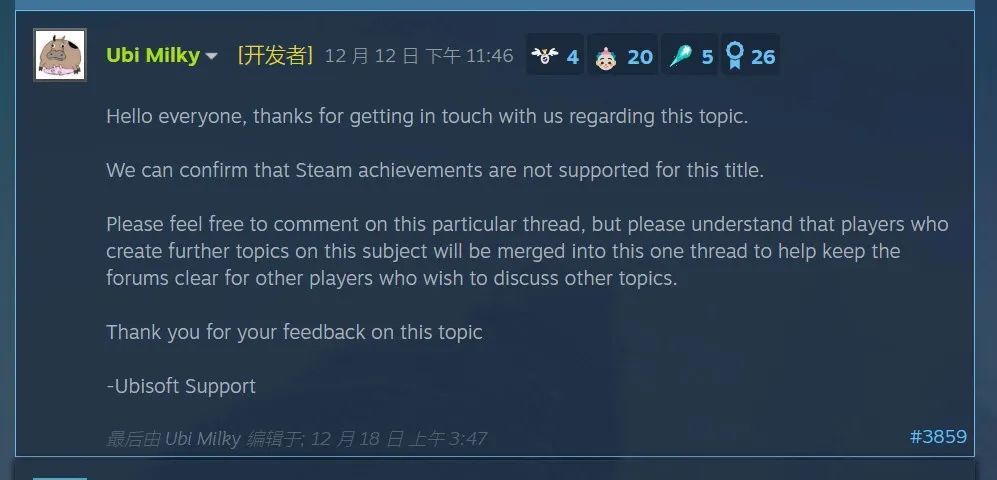This screenshot has height=480, width=997.
Task: Click the Steam achievements not supported sentence
Action: (x=435, y=170)
